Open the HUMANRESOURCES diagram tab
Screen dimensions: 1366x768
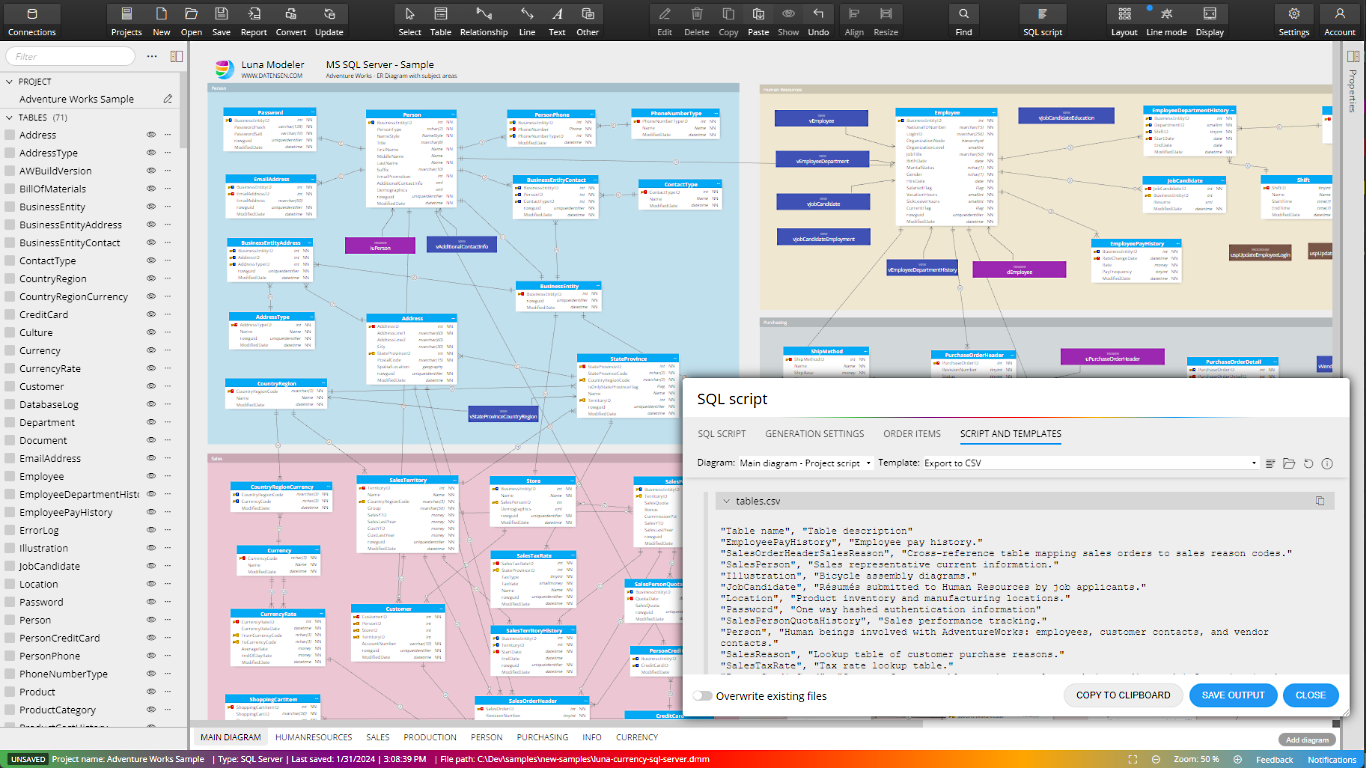(313, 737)
